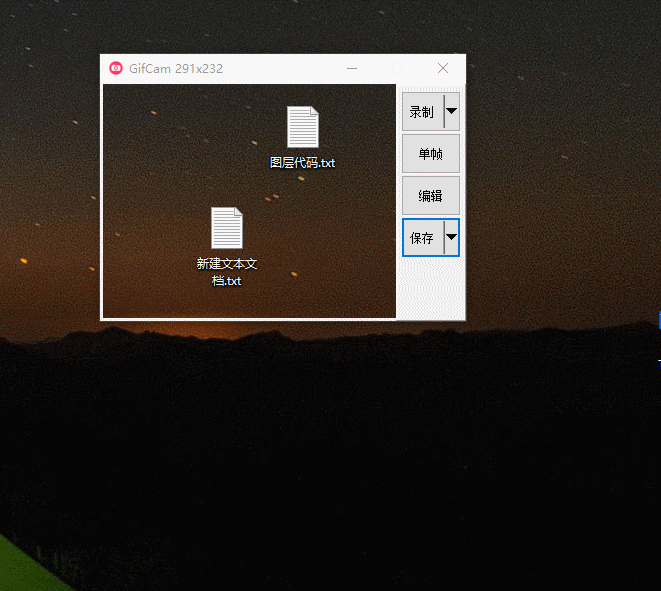Viewport: 661px width, 591px height.
Task: Click the 新建文本文档.txt filename label
Action: tap(226, 272)
